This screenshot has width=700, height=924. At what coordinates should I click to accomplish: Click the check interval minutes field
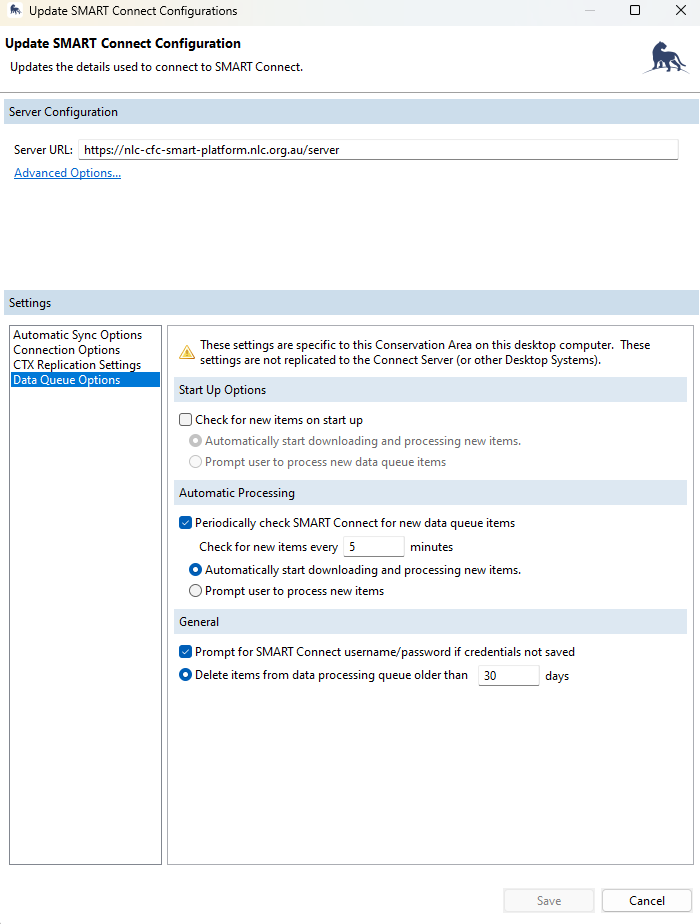(x=373, y=547)
